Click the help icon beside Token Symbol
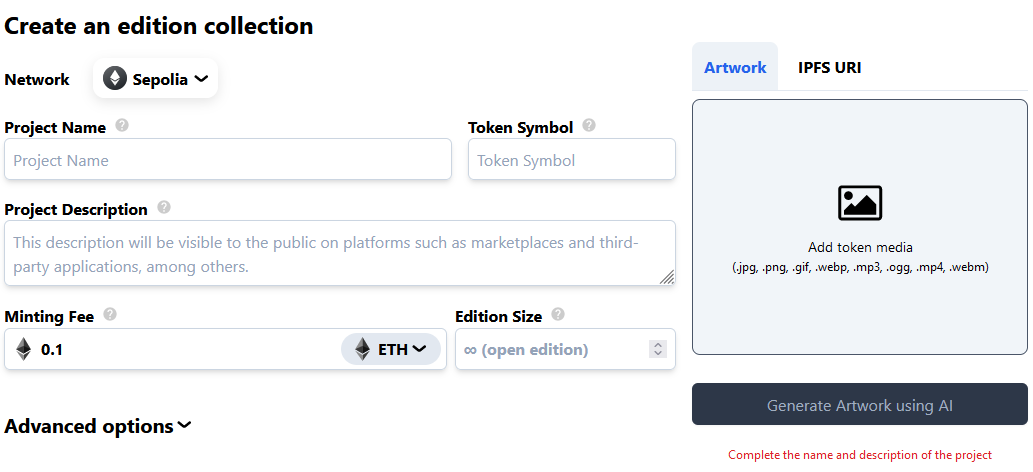The height and width of the screenshot is (472, 1033). [x=589, y=126]
